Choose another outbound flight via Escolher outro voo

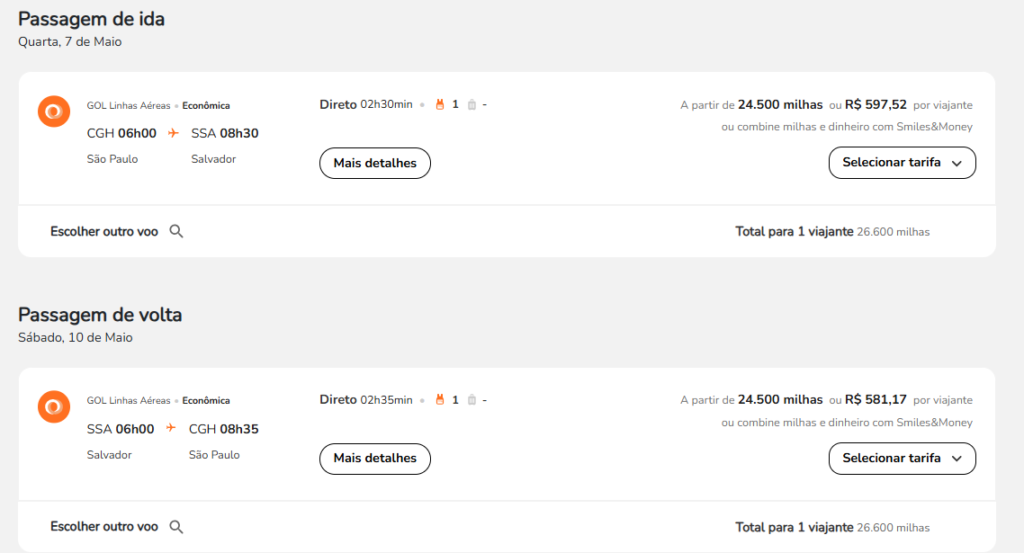104,231
